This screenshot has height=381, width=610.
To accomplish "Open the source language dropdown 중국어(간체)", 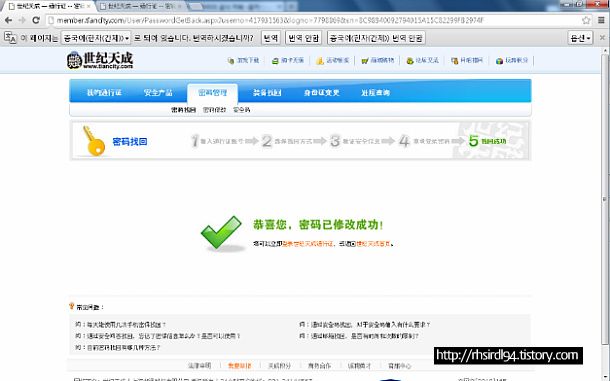I will [96, 38].
